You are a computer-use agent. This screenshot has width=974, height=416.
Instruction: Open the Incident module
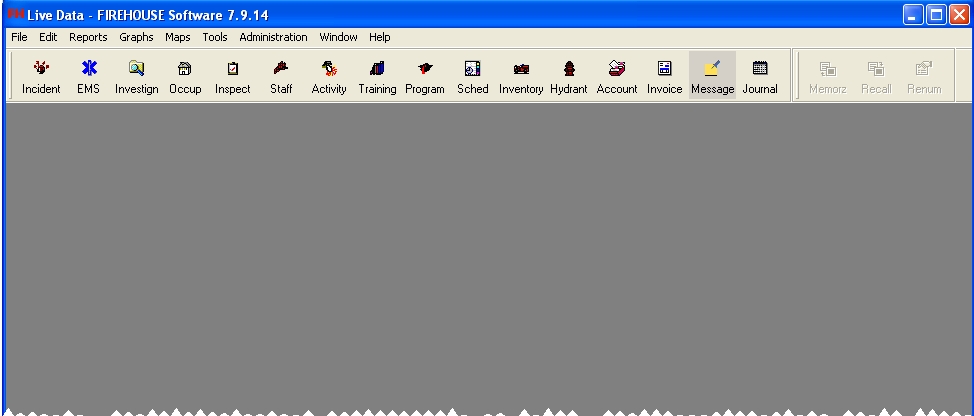(x=41, y=76)
